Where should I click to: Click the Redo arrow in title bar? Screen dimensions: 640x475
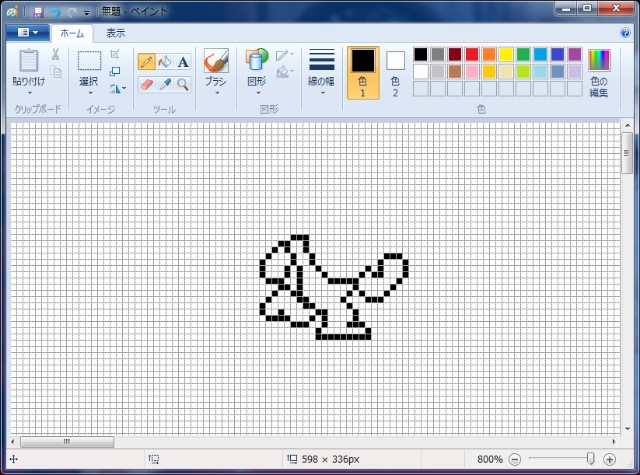72,12
